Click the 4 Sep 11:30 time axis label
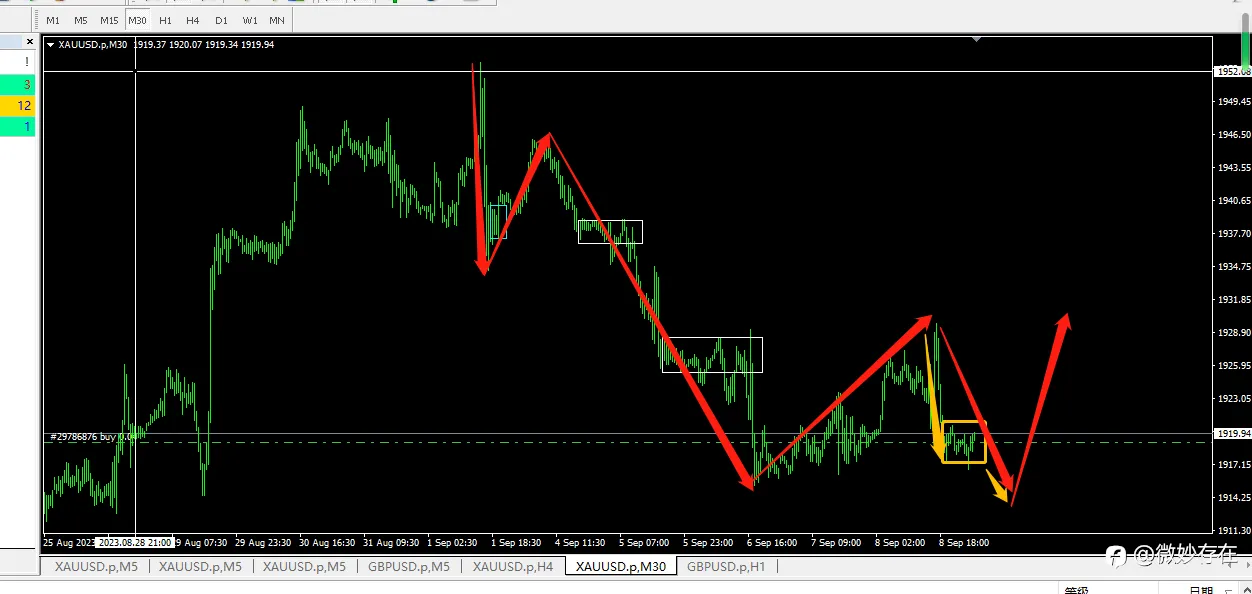1252x594 pixels. coord(581,543)
